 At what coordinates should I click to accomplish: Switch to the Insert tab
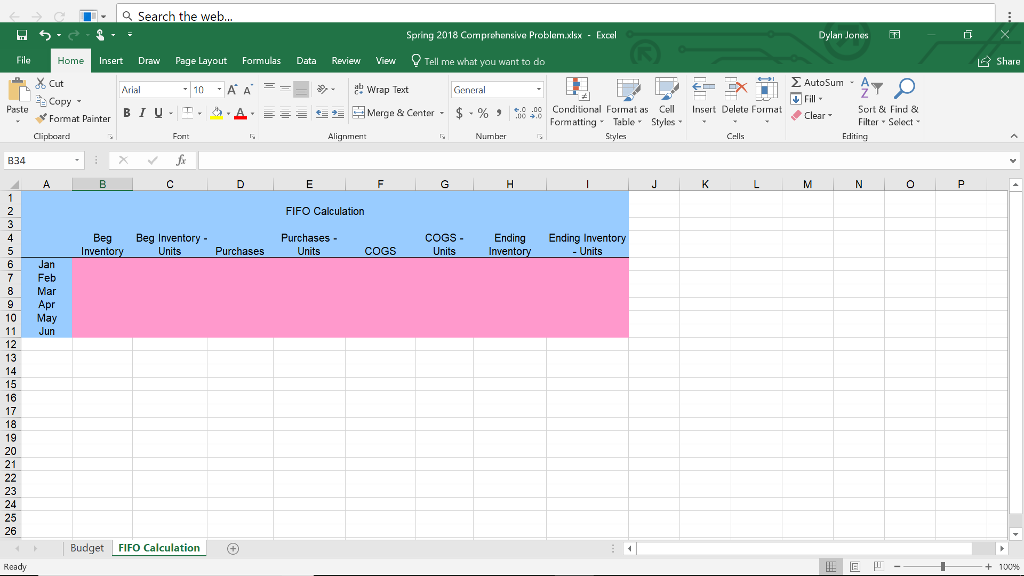coord(111,61)
